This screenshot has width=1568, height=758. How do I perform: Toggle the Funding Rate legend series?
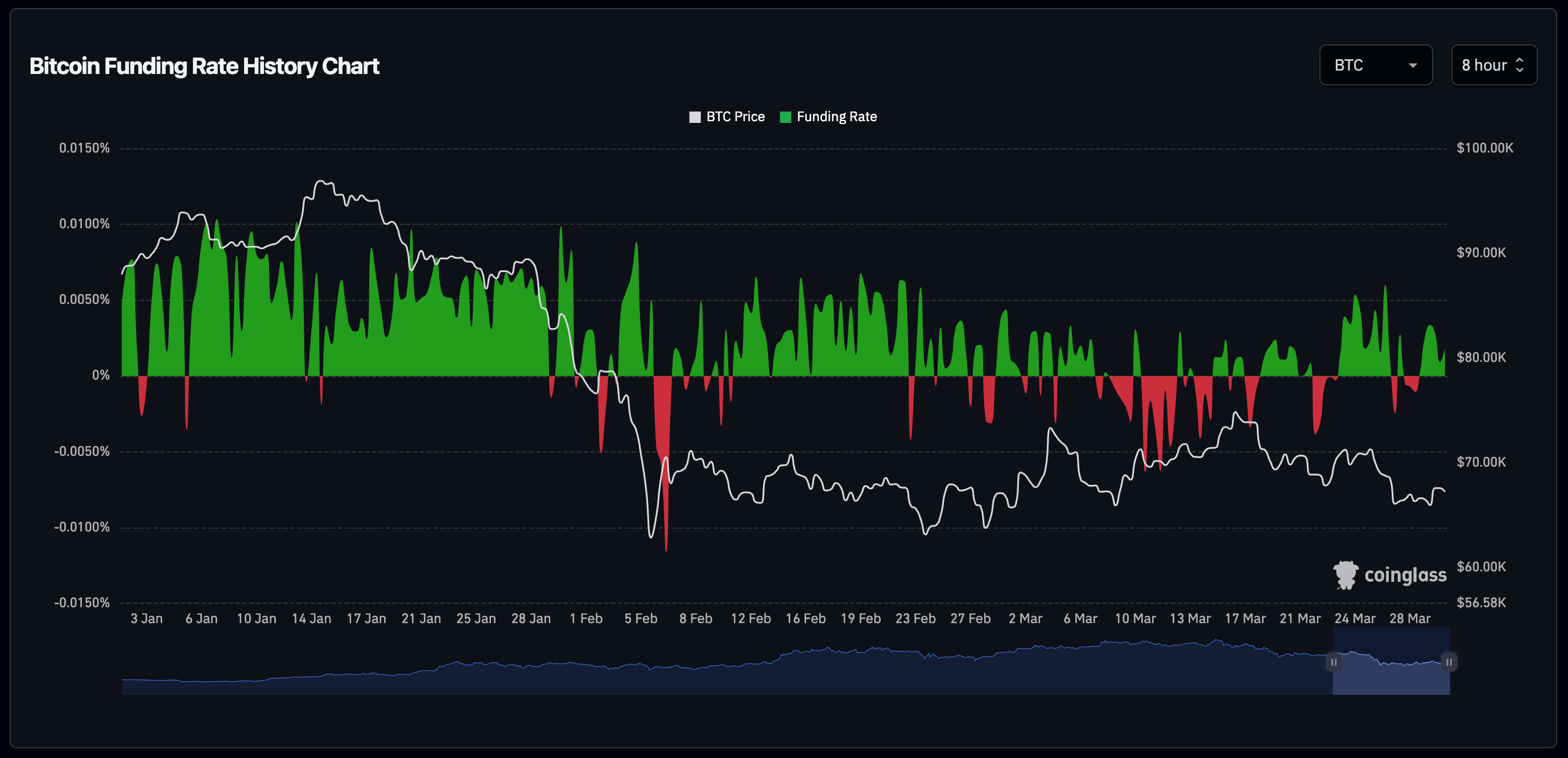tap(836, 117)
